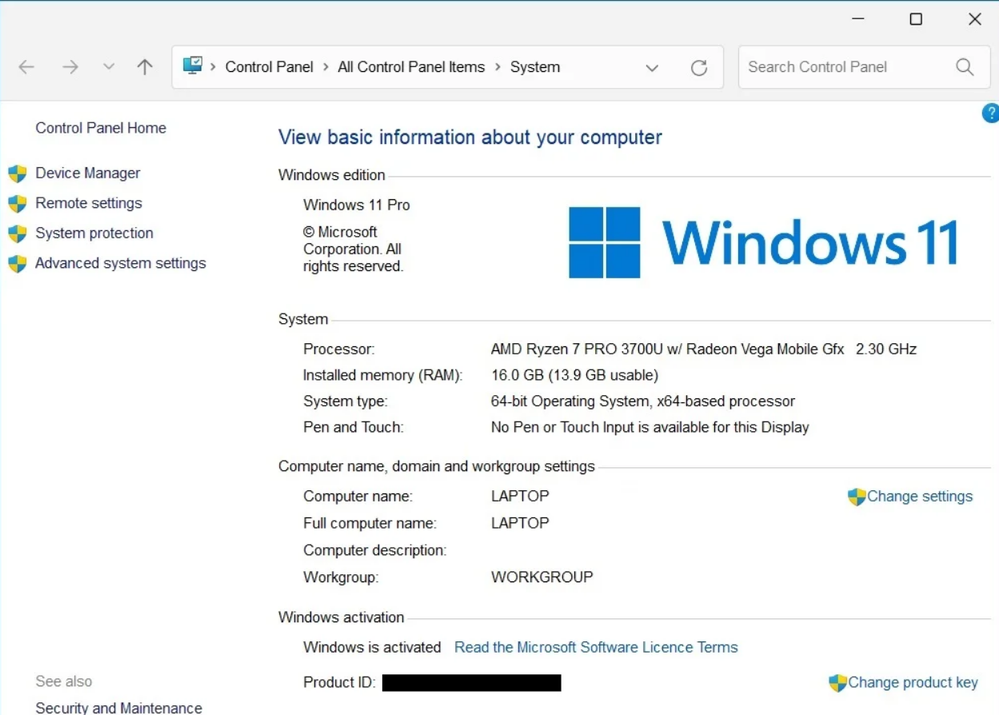This screenshot has width=999, height=715.
Task: Click shield icon beside System protection
Action: [x=17, y=233]
